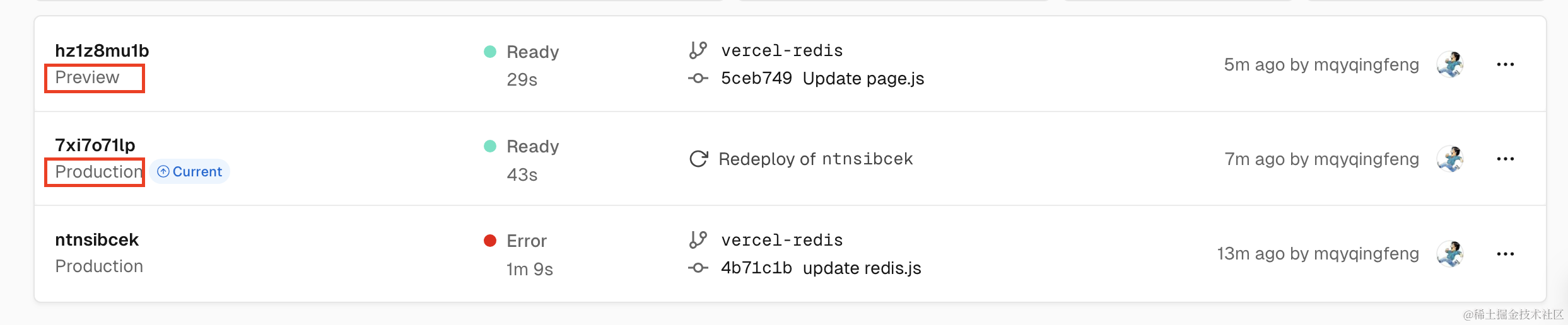
Task: Open commit 5ceb749 Update page.js
Action: pos(822,79)
